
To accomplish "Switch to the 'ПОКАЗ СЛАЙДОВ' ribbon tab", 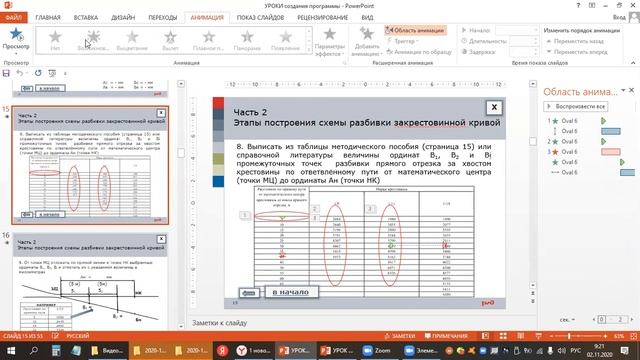I will click(260, 18).
